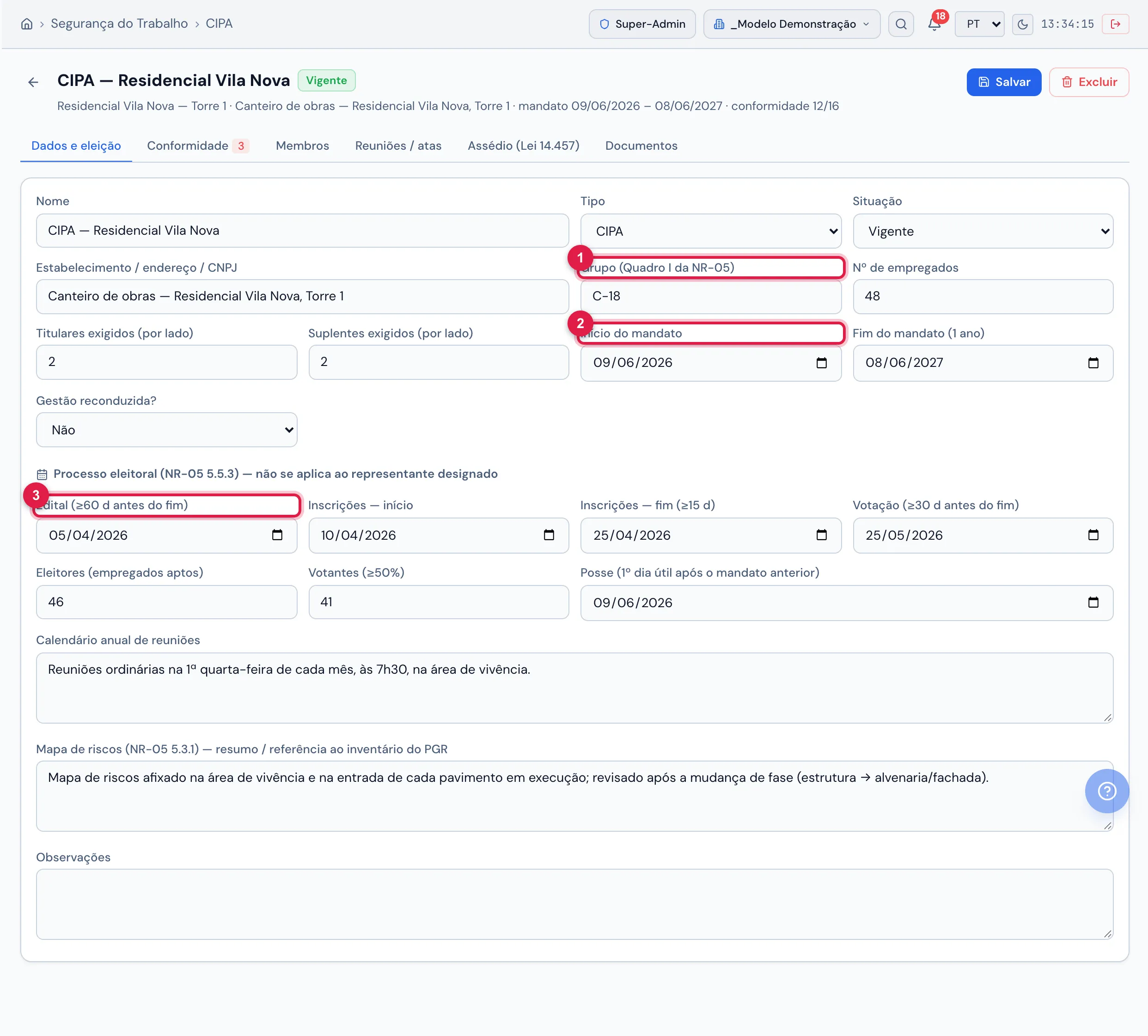Click the Excluir button
The image size is (1148, 1036).
pos(1088,82)
